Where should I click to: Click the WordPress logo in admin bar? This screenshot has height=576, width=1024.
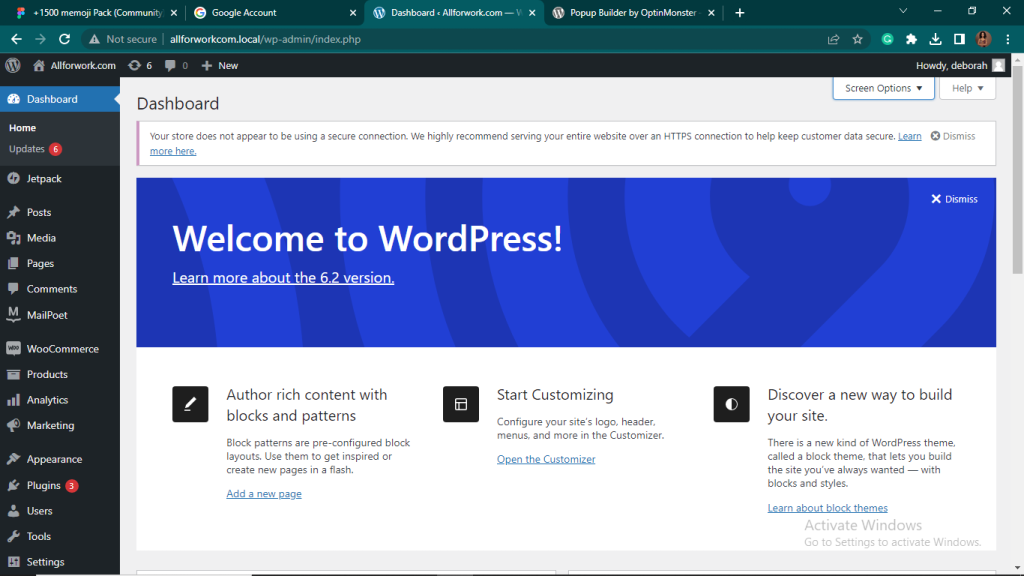click(x=13, y=65)
